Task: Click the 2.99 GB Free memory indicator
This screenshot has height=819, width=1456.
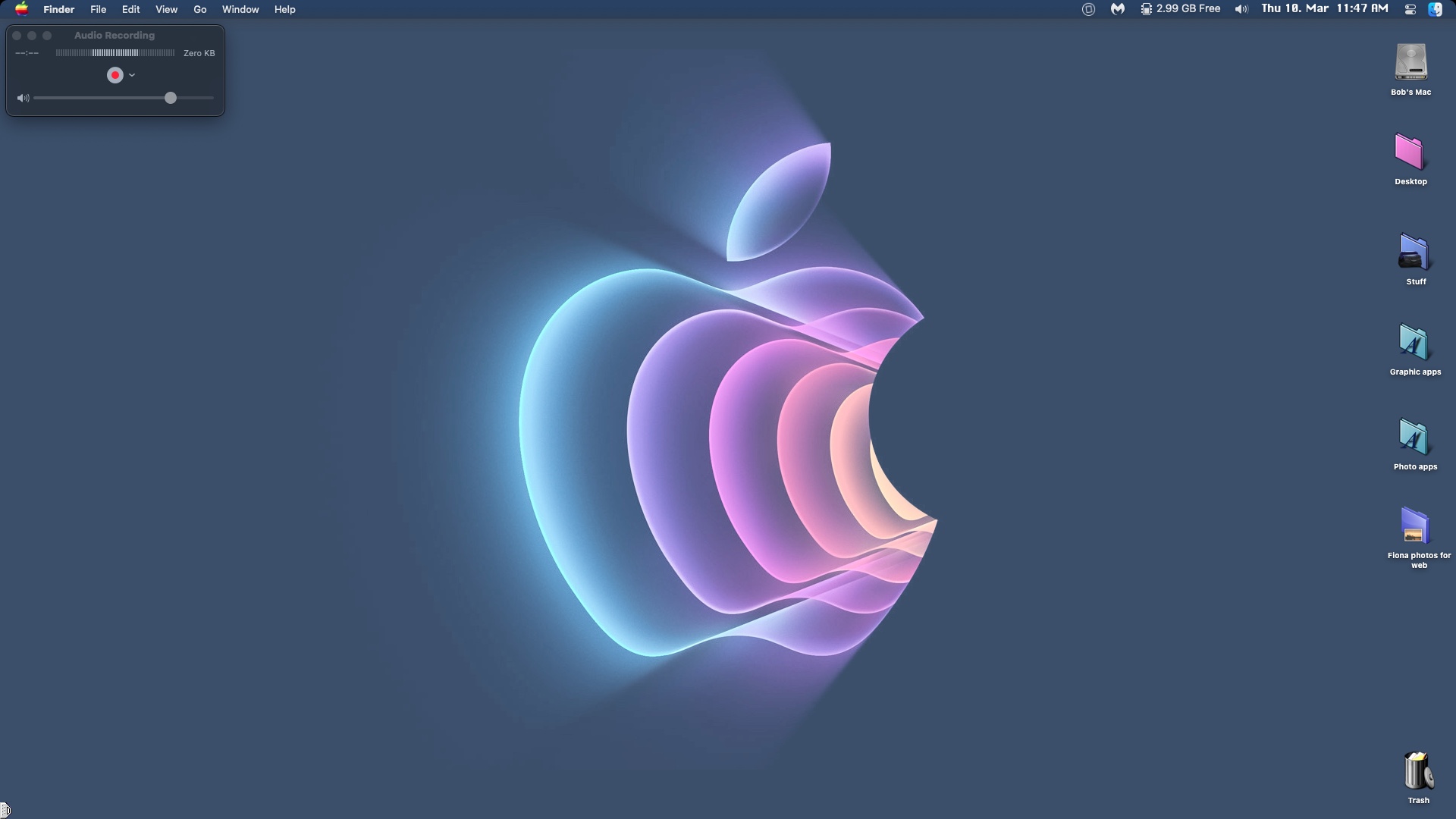Action: click(1181, 9)
